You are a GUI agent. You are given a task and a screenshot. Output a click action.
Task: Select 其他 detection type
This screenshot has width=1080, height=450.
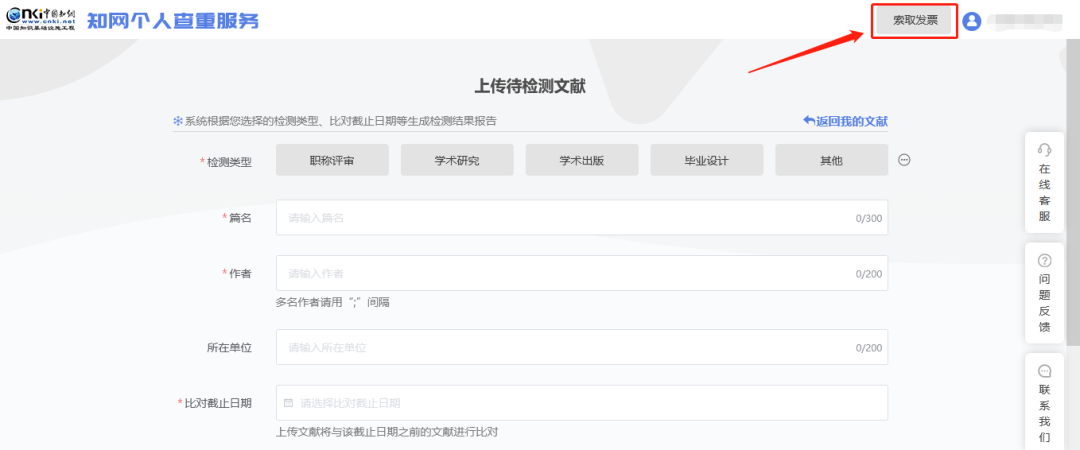831,160
